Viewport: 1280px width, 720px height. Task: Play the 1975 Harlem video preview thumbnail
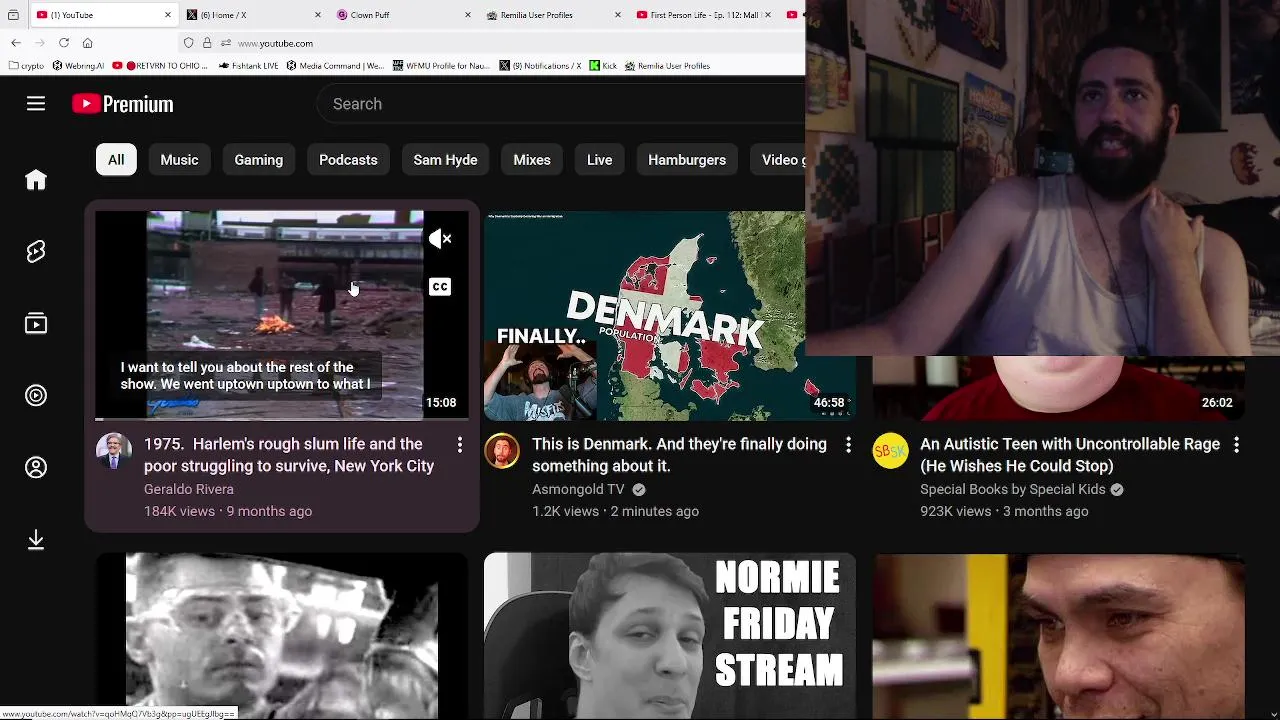pos(282,315)
